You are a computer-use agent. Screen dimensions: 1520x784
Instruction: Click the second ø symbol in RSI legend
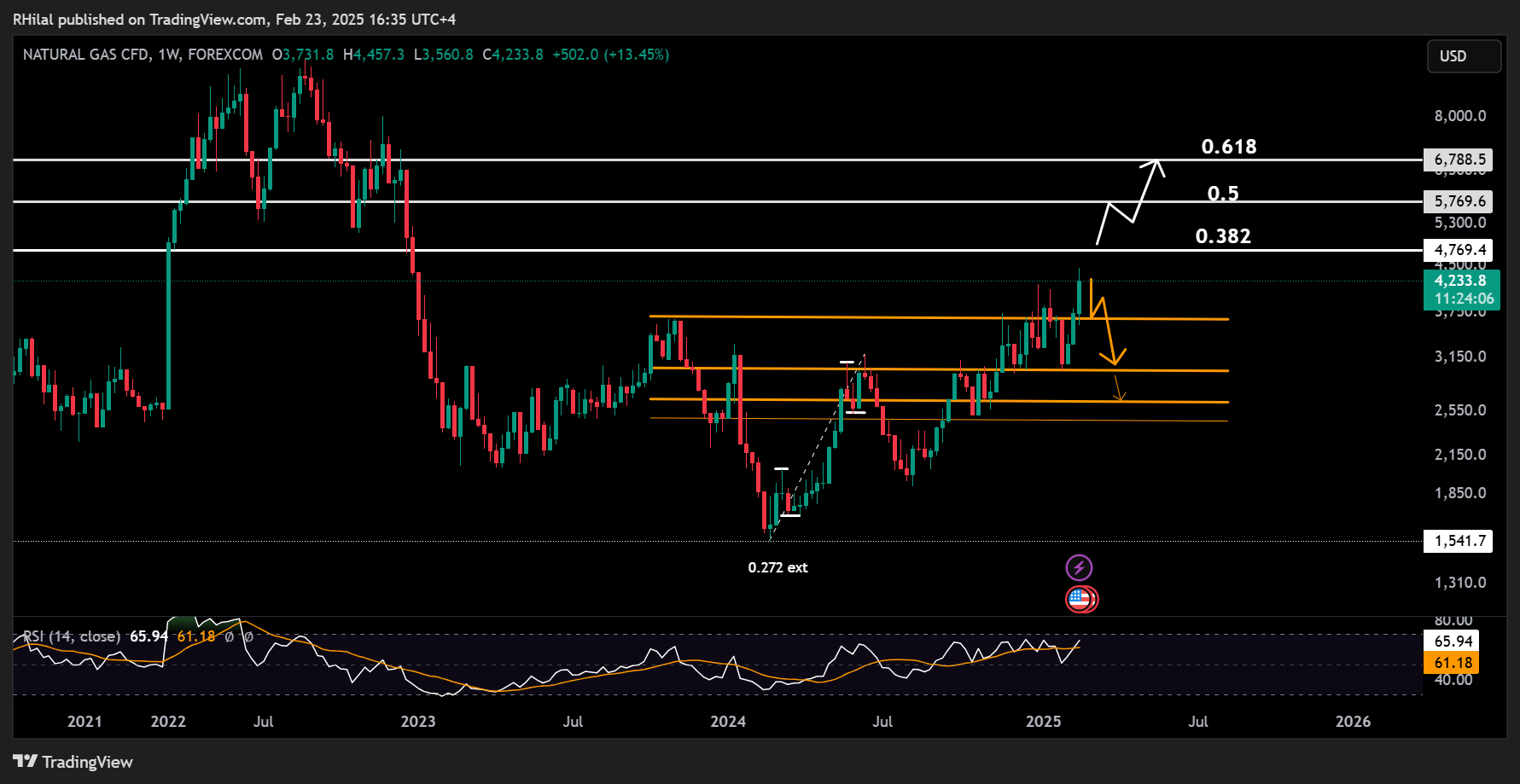(248, 636)
